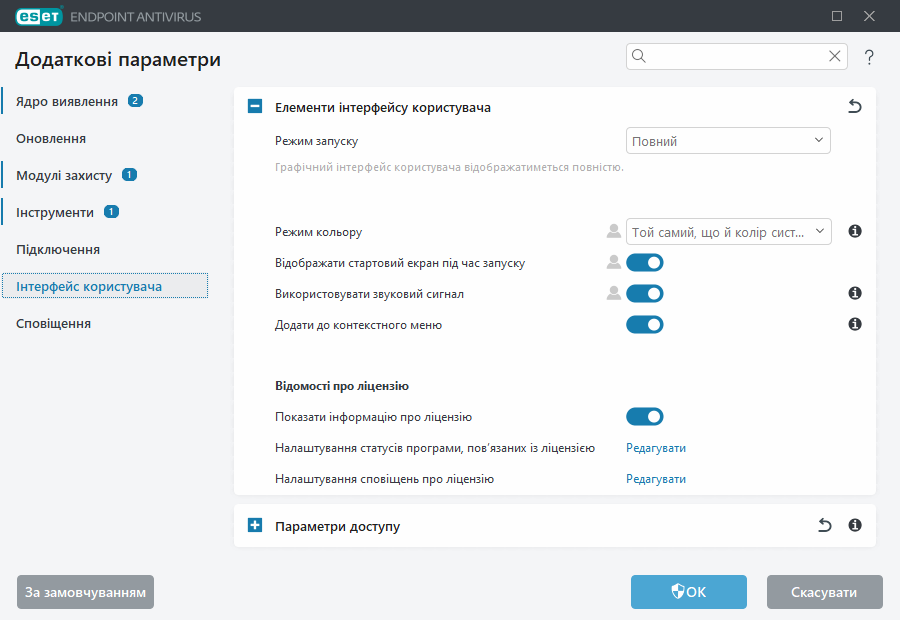Revert the 'Елементи інтерфейсу користувача' section with undo arrow

pyautogui.click(x=855, y=106)
